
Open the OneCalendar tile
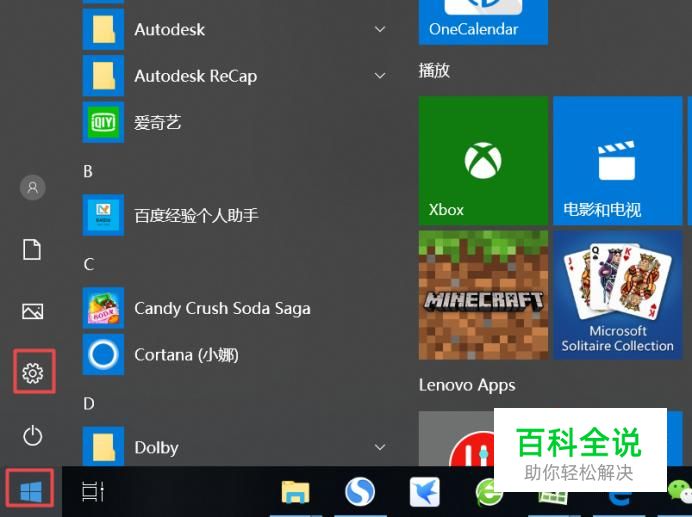click(483, 22)
